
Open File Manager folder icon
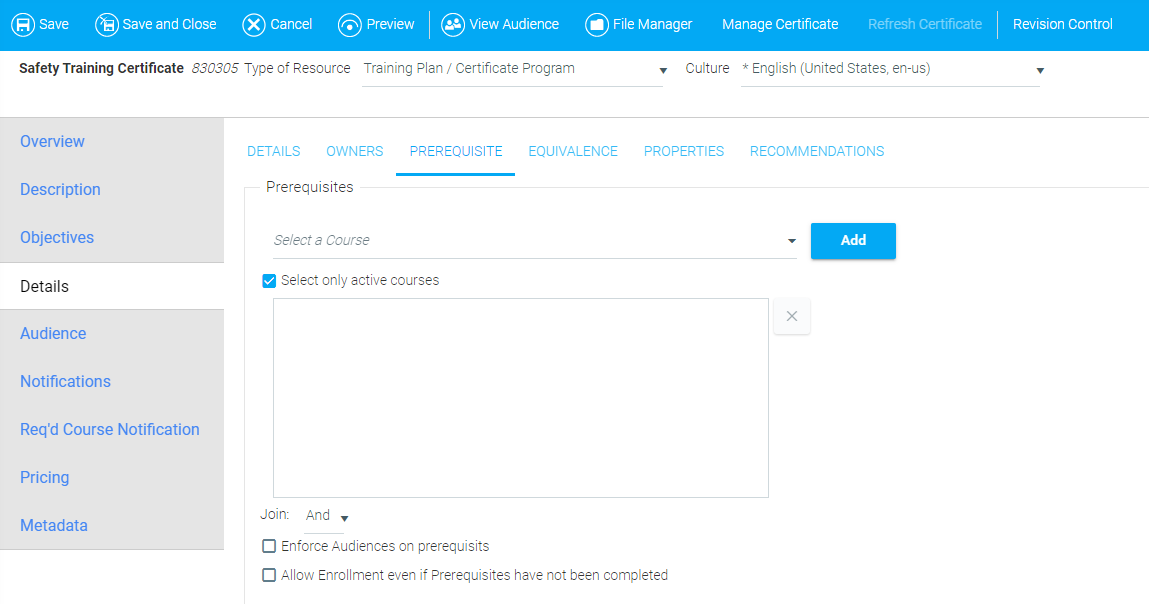(597, 24)
